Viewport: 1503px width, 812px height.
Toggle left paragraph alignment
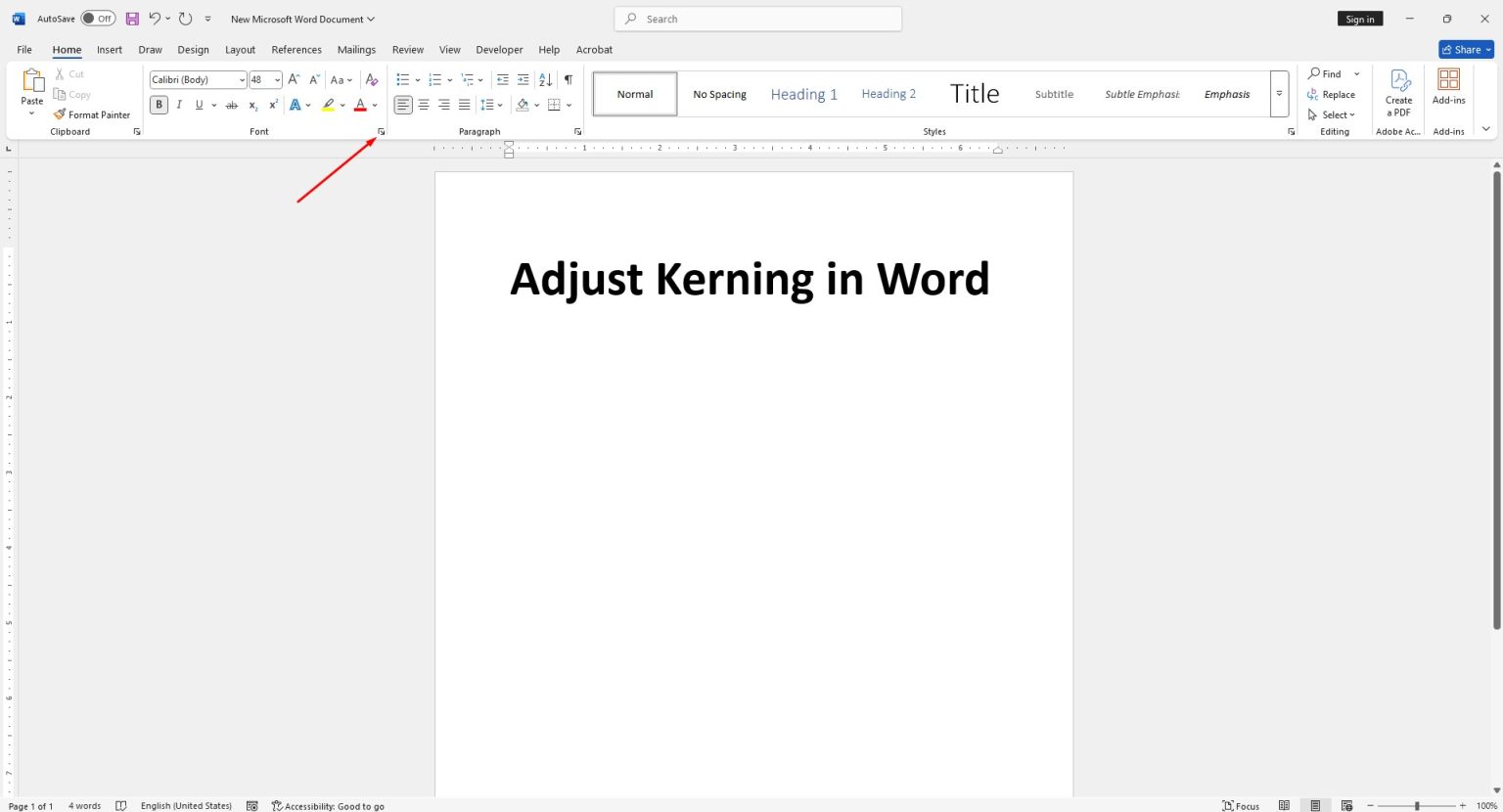tap(403, 105)
